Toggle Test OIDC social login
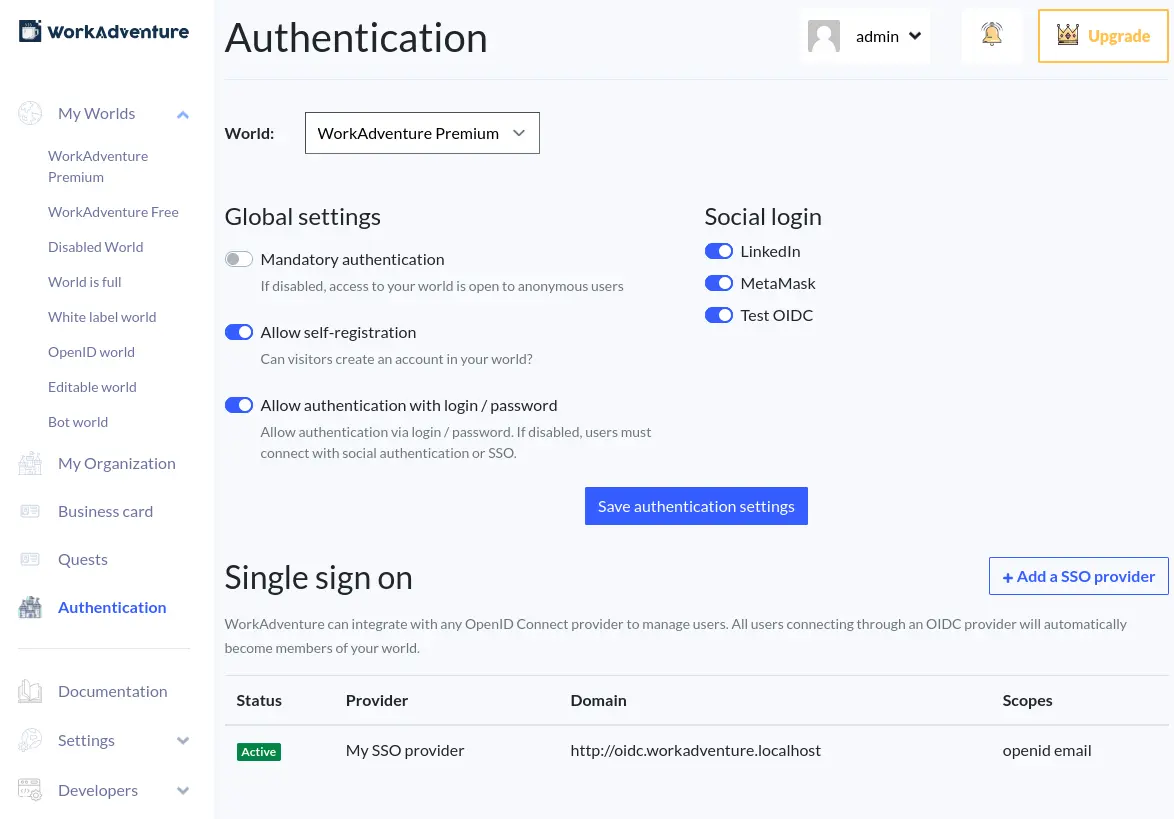The image size is (1174, 819). click(719, 315)
